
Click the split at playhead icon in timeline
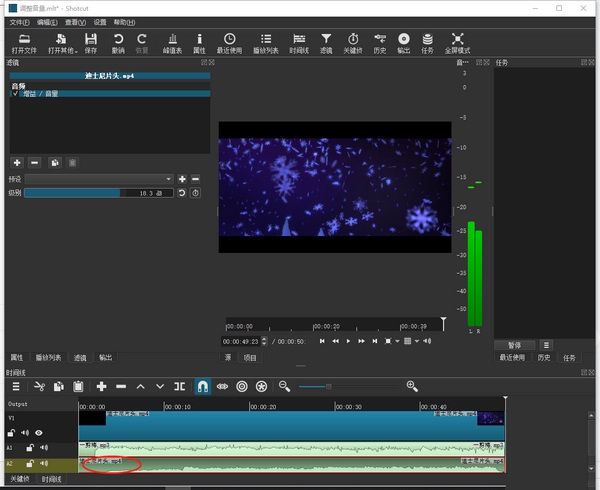(179, 386)
